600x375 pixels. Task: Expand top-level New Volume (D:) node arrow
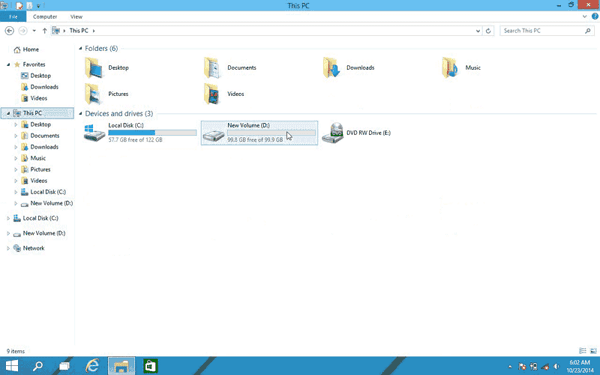8,233
